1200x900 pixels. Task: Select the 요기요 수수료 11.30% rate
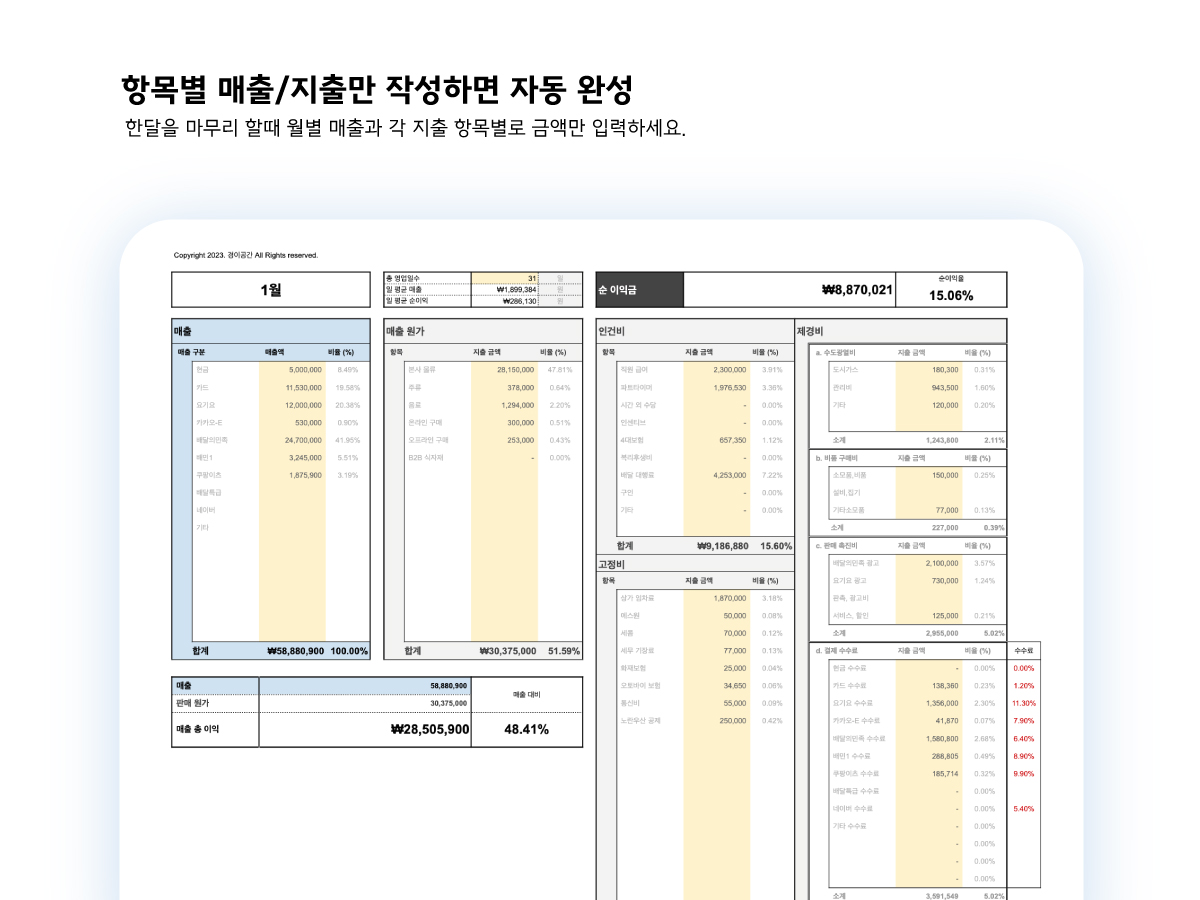coord(1022,703)
